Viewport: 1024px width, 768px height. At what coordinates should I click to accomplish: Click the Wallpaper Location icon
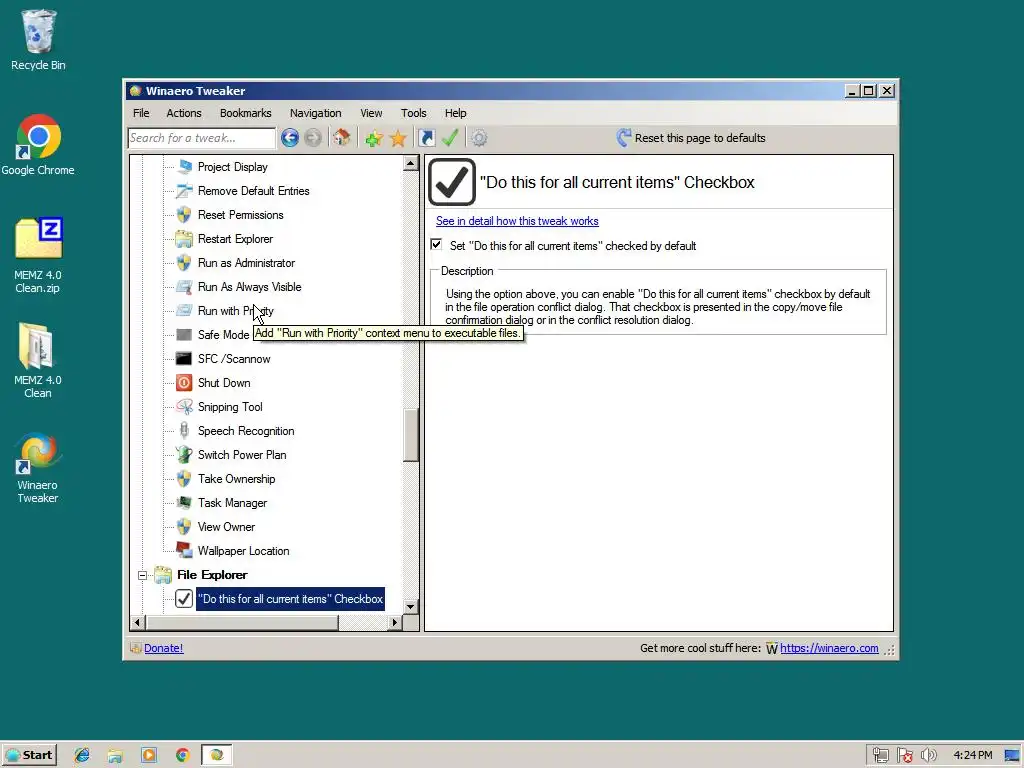[x=184, y=551]
